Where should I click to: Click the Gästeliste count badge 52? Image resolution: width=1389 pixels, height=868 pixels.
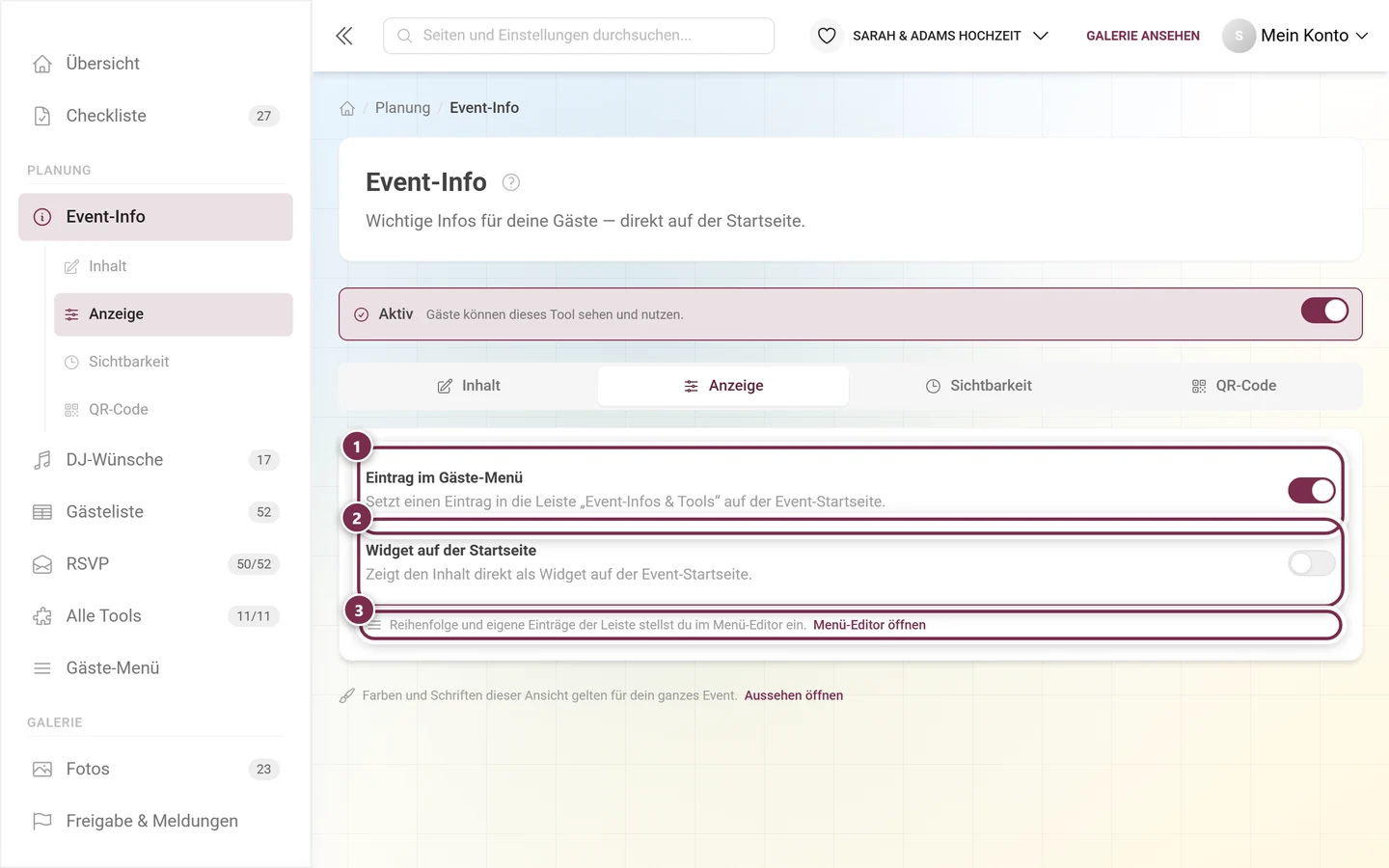264,512
